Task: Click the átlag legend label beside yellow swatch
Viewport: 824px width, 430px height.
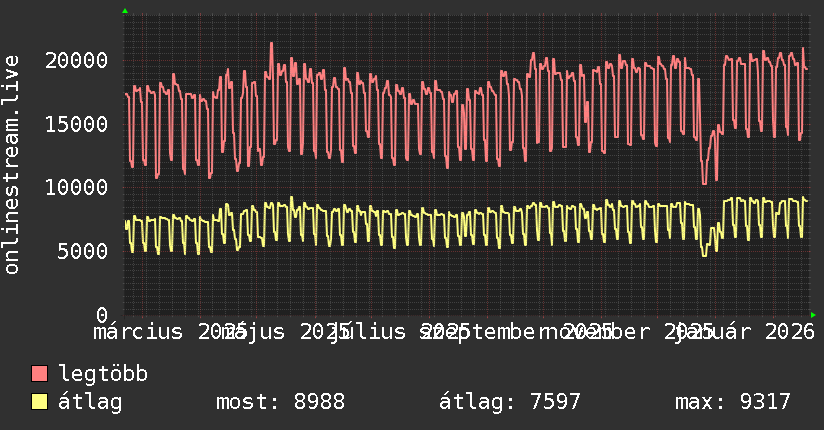Action: (90, 402)
